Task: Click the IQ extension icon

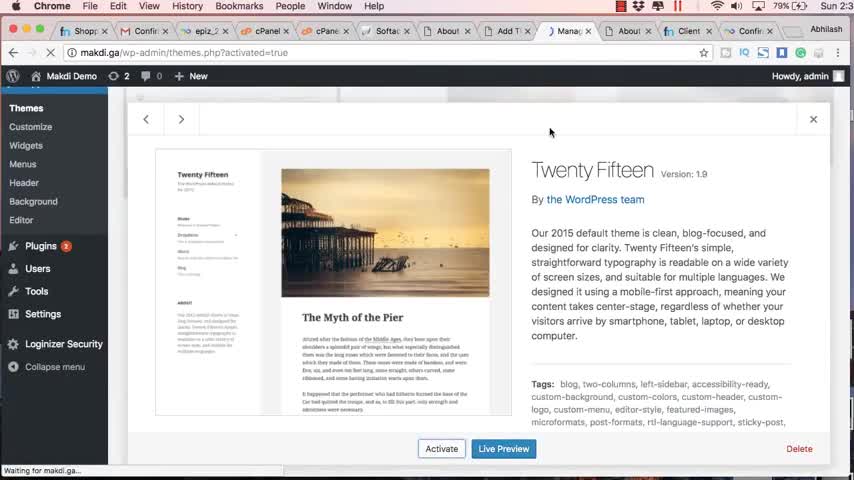Action: [x=745, y=52]
